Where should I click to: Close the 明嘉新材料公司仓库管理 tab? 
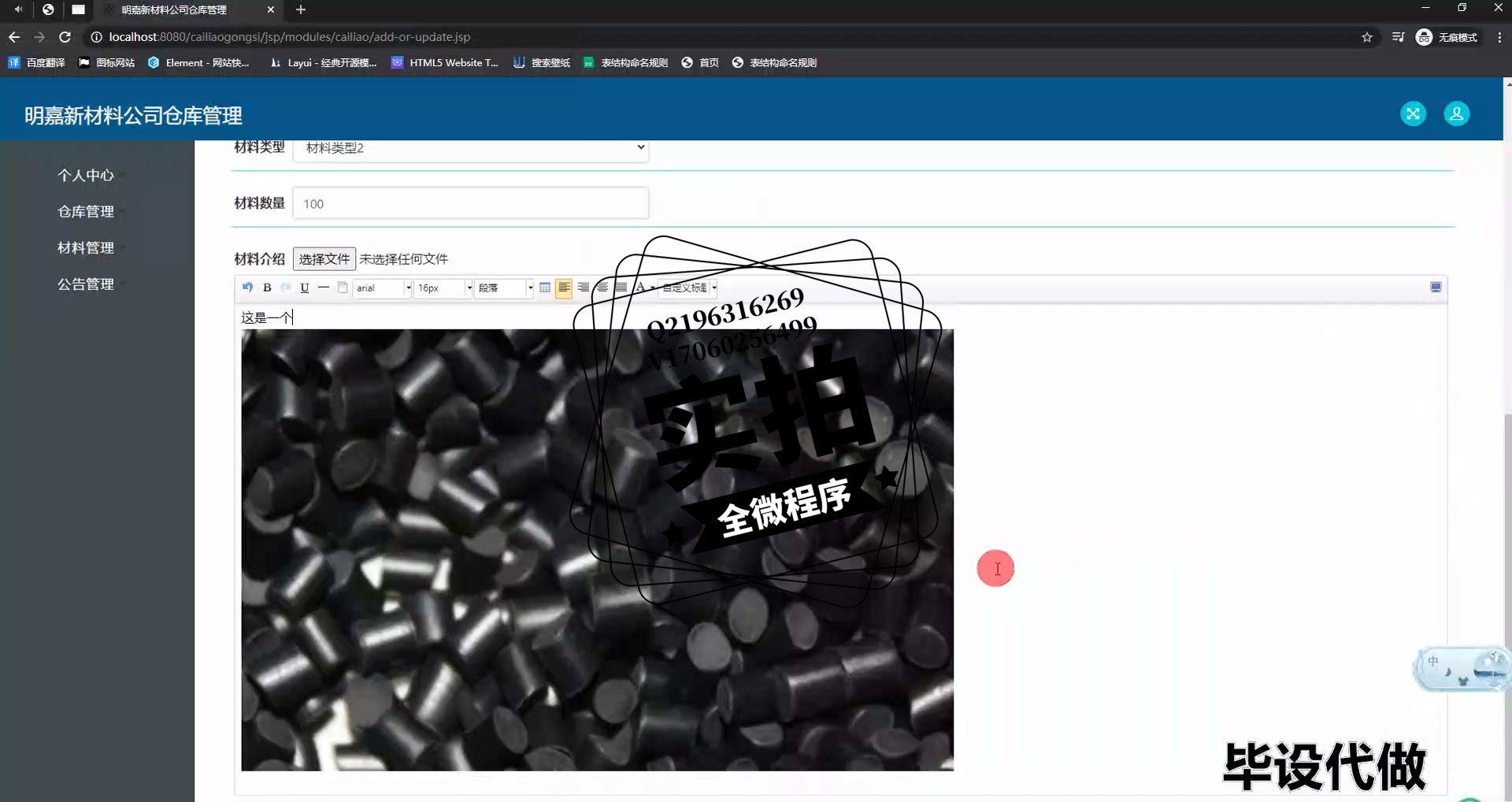click(x=271, y=10)
